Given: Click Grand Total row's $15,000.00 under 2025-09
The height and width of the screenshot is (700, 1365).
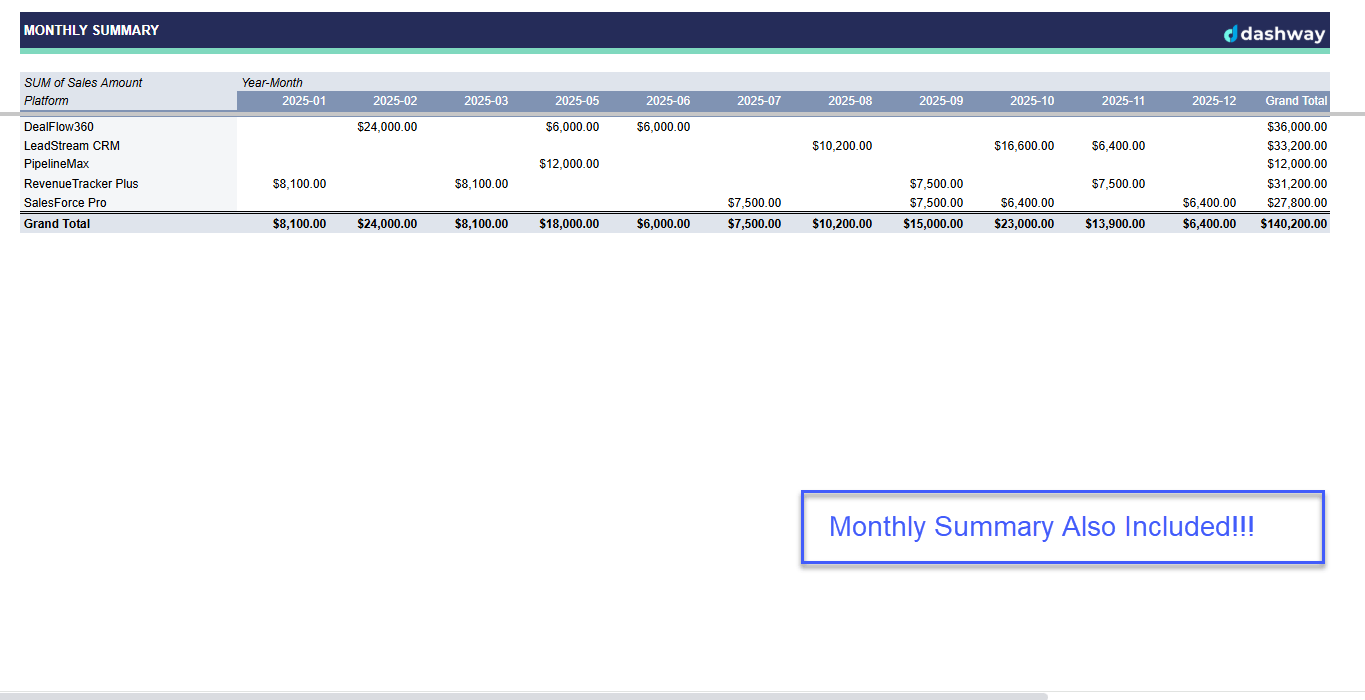Looking at the screenshot, I should (933, 224).
